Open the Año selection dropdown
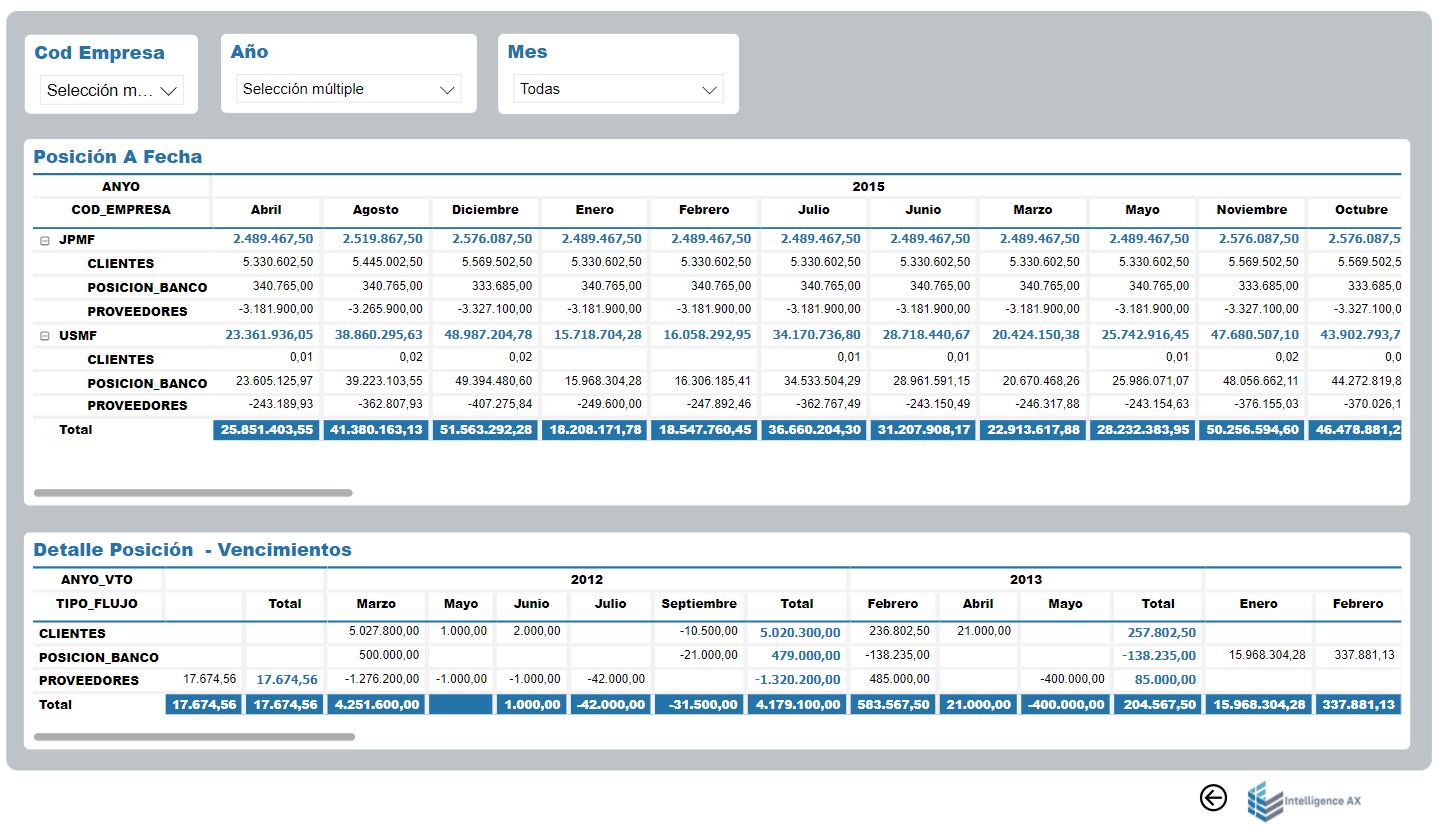The height and width of the screenshot is (826, 1440). pyautogui.click(x=348, y=89)
